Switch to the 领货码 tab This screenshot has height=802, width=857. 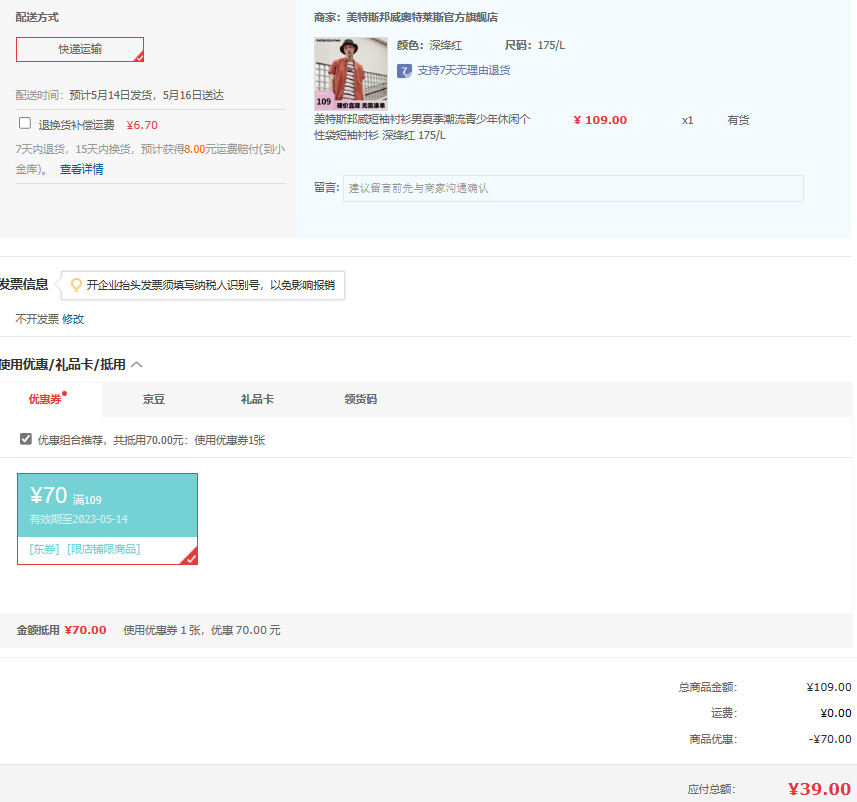(361, 399)
